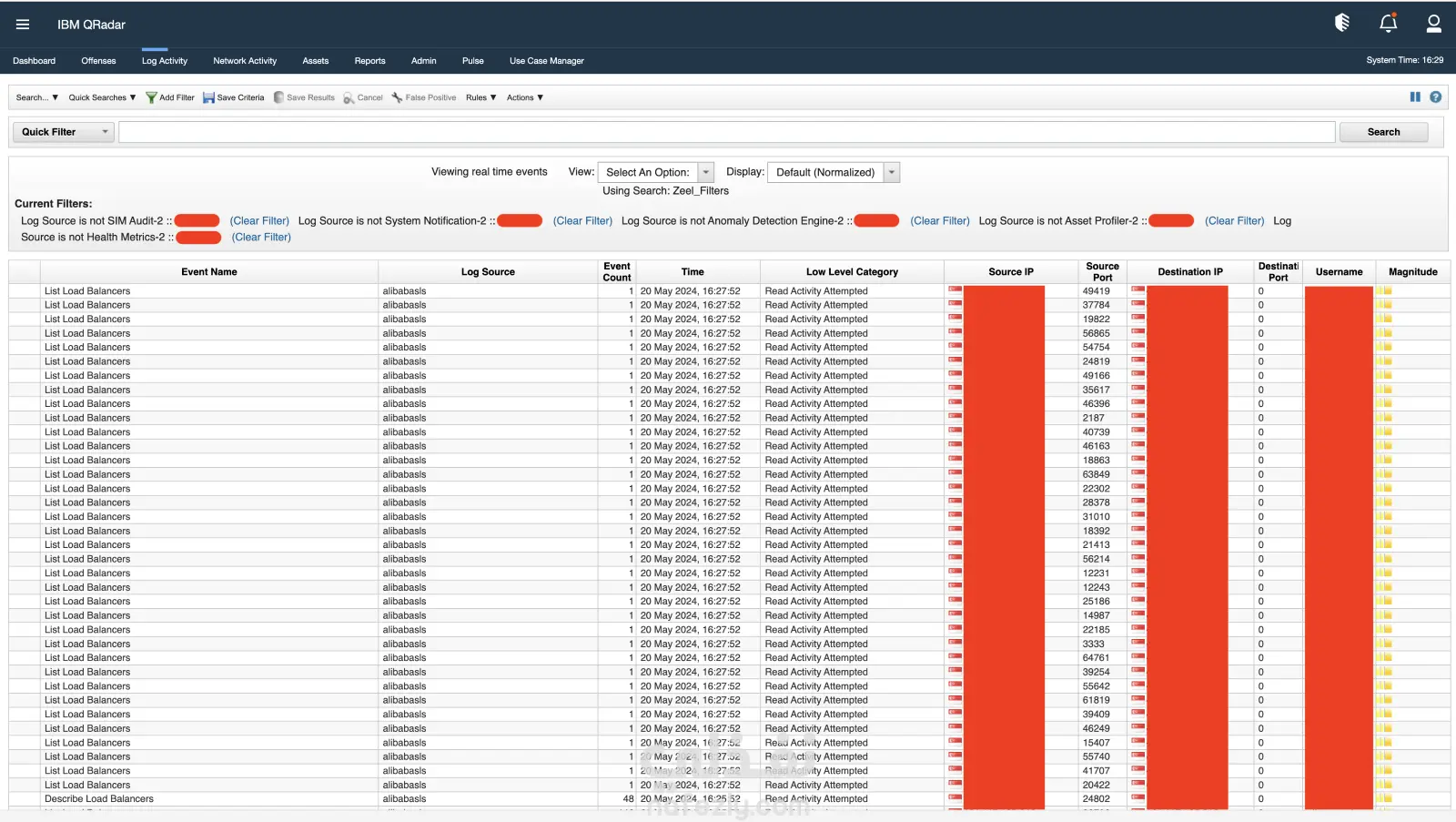The image size is (1456, 822).
Task: Open the Network Activity tab
Action: (245, 61)
